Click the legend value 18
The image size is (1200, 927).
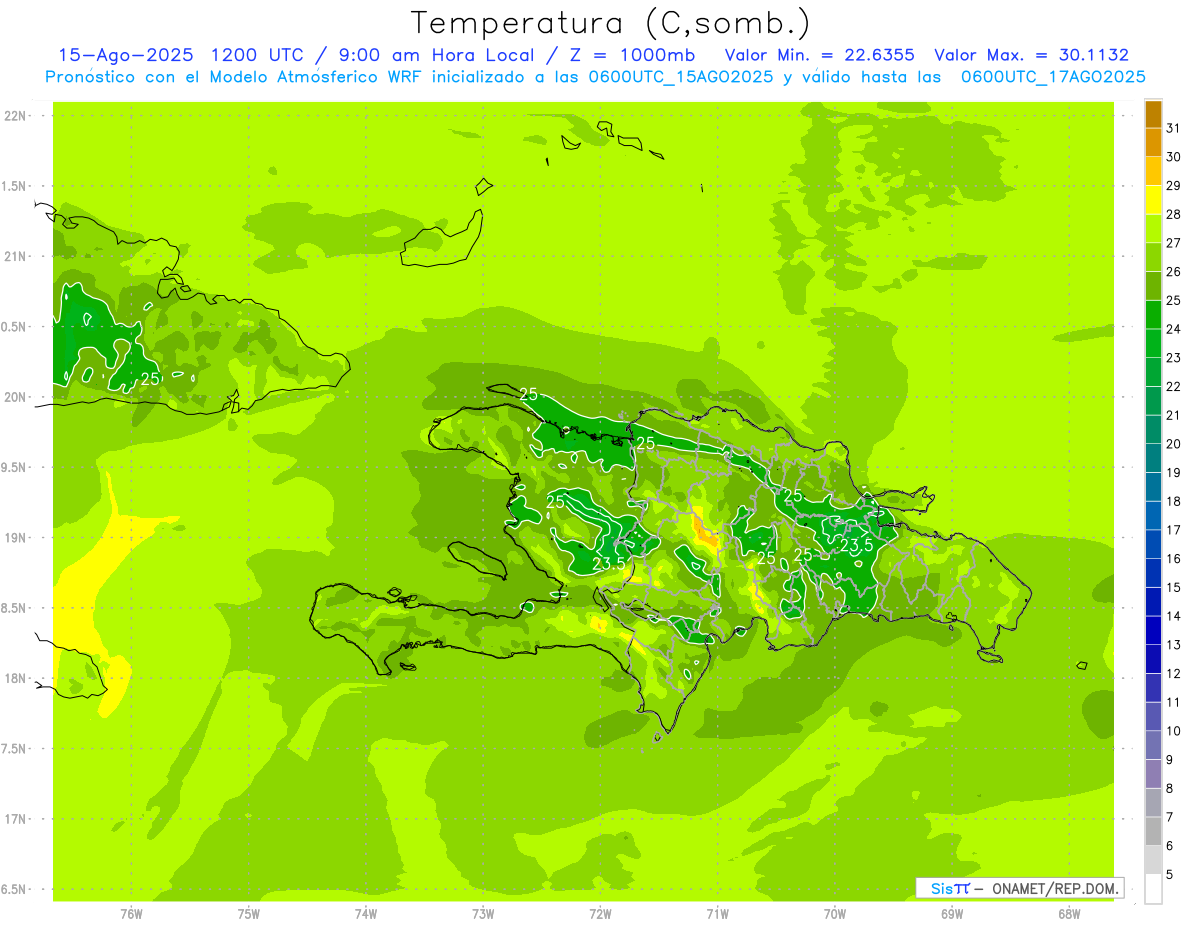[1174, 501]
